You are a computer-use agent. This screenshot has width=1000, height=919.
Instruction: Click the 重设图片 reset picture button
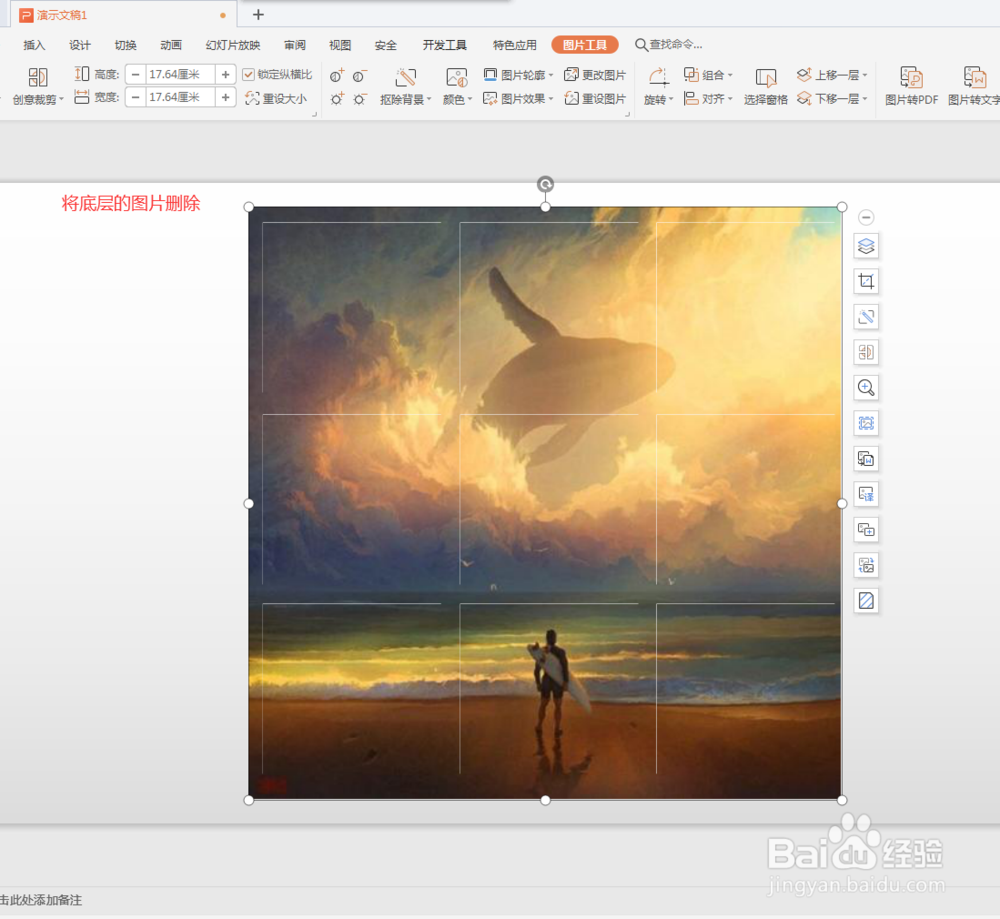click(x=595, y=99)
